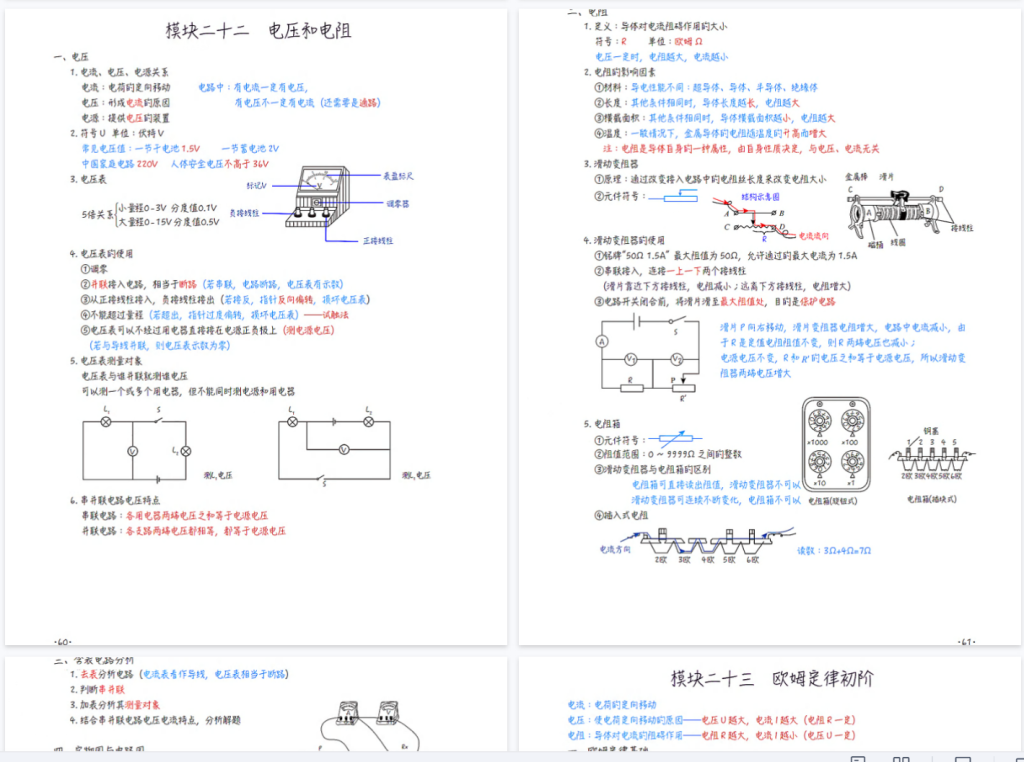Screen dimensions: 1024x762
Task: Click the step ①调零
Action: pyautogui.click(x=94, y=269)
